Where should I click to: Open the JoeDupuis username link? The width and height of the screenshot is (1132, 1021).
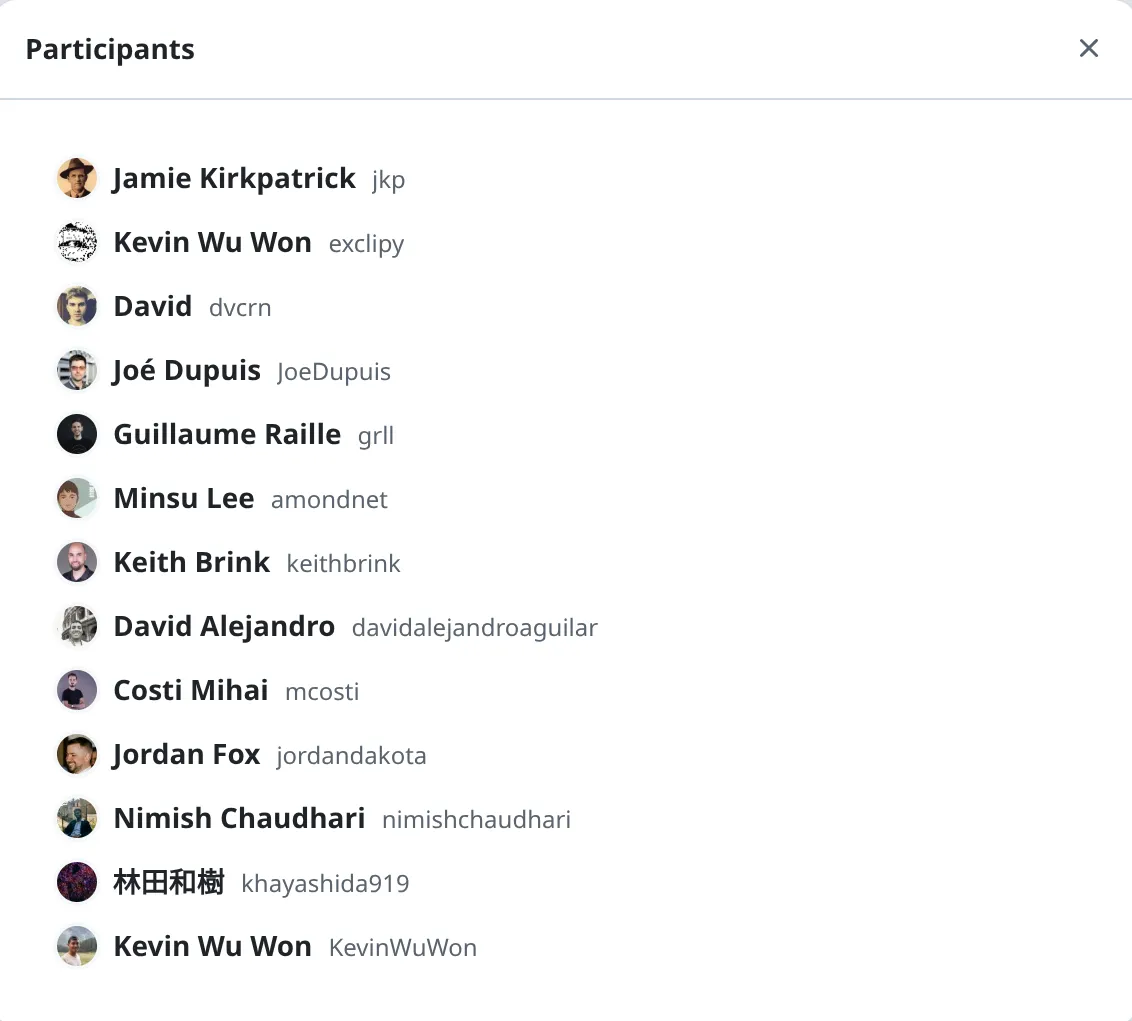pos(334,371)
